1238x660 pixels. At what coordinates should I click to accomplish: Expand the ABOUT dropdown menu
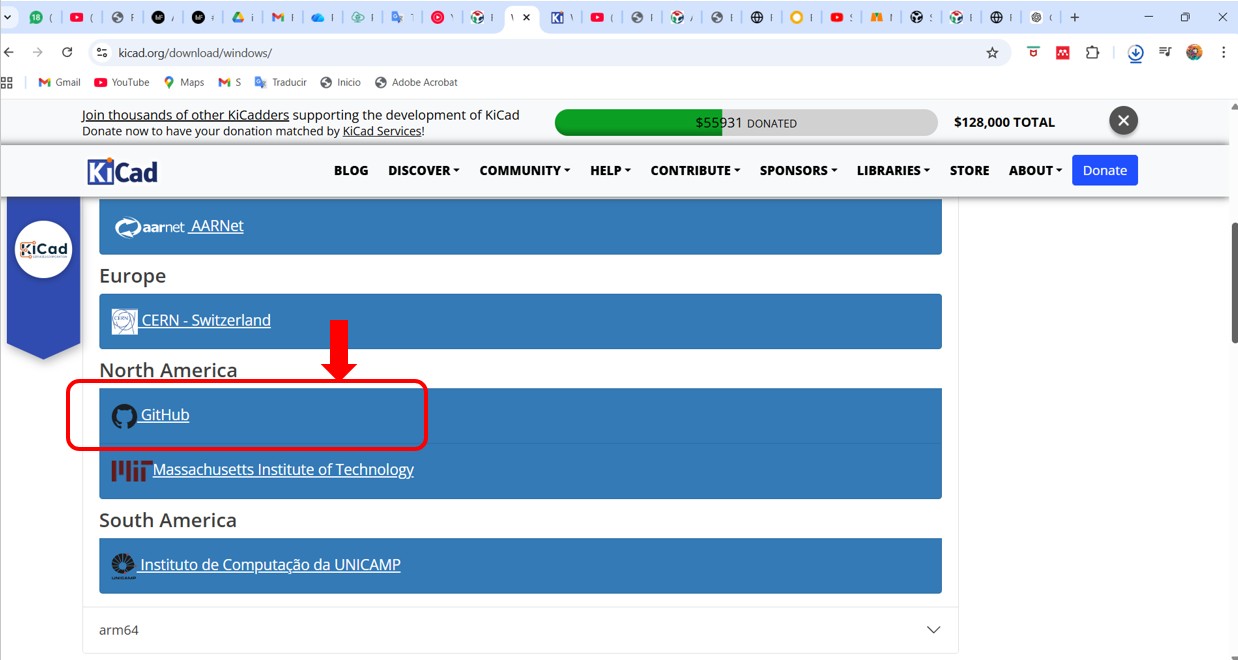(x=1035, y=171)
